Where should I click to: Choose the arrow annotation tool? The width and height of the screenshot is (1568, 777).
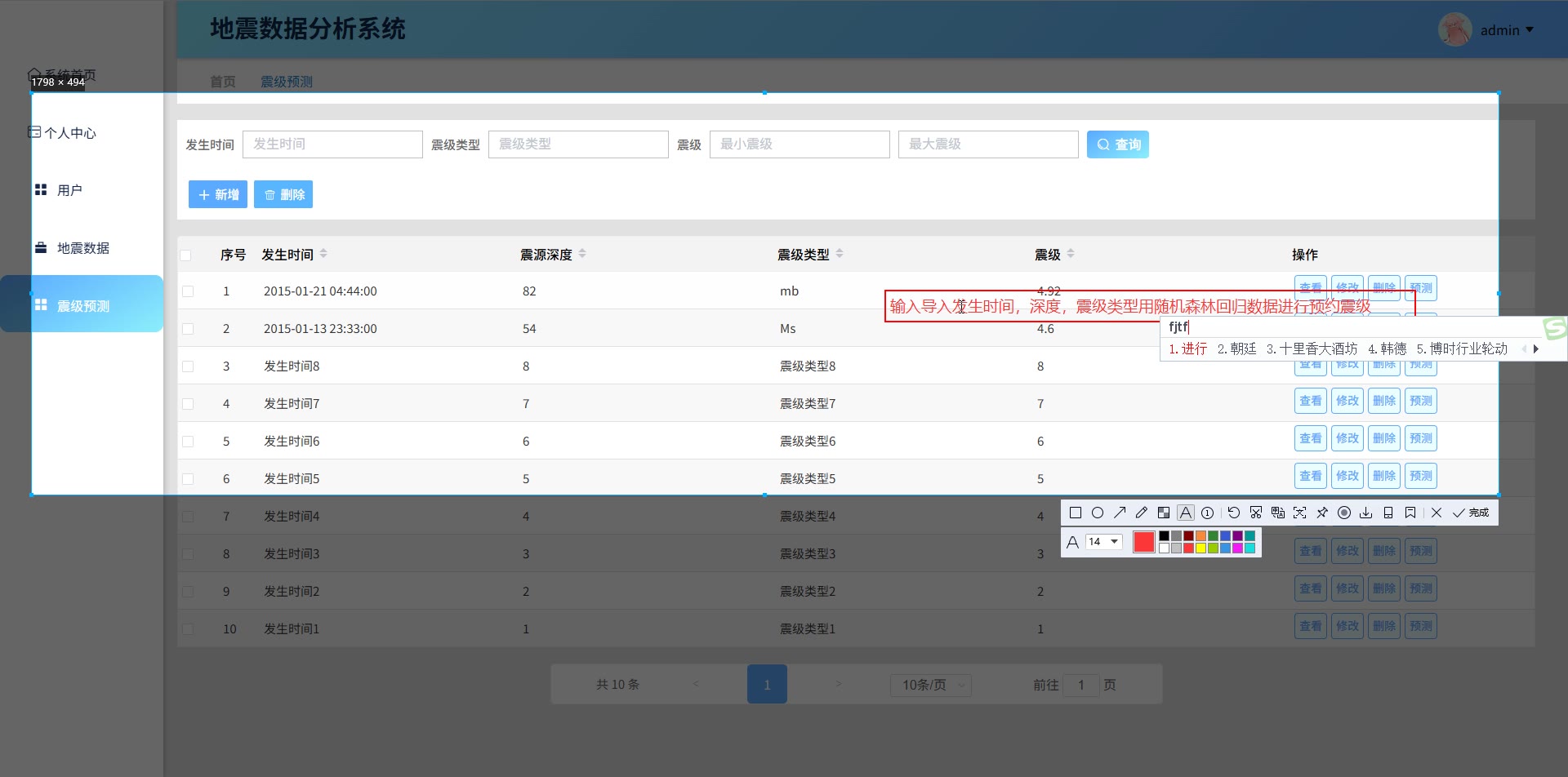(1120, 513)
